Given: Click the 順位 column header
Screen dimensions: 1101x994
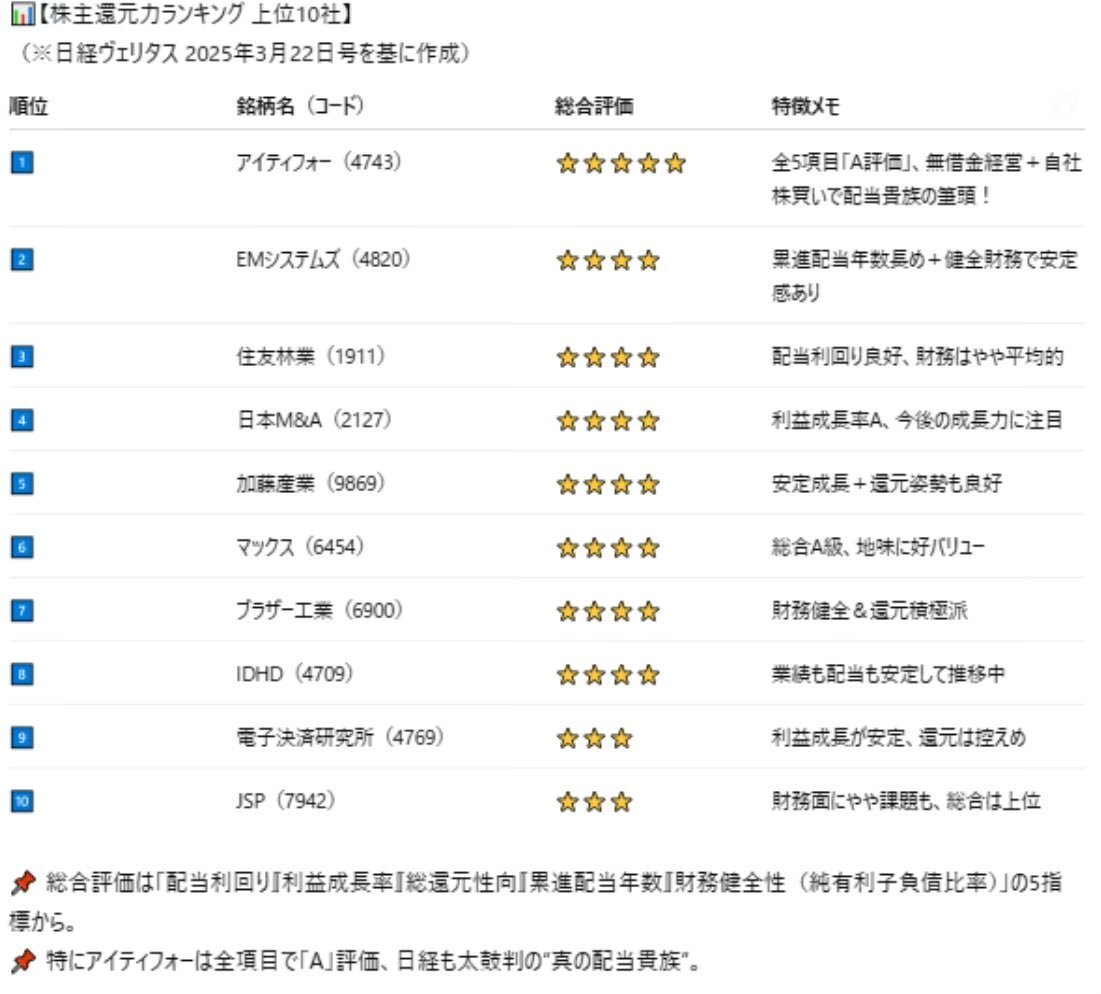Looking at the screenshot, I should point(29,106).
